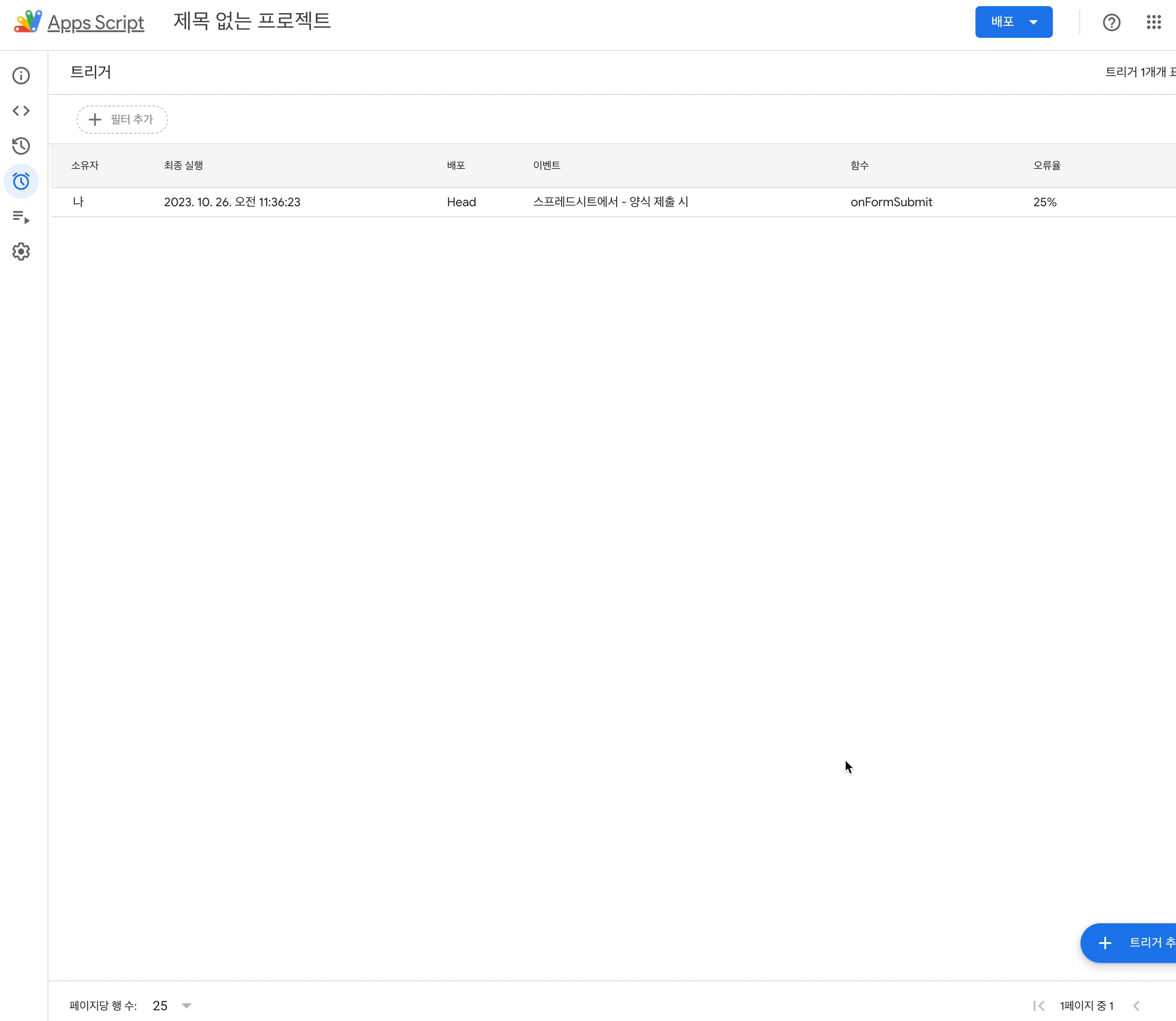
Task: Click the last run date 2023. 10. 26. cell
Action: 232,202
